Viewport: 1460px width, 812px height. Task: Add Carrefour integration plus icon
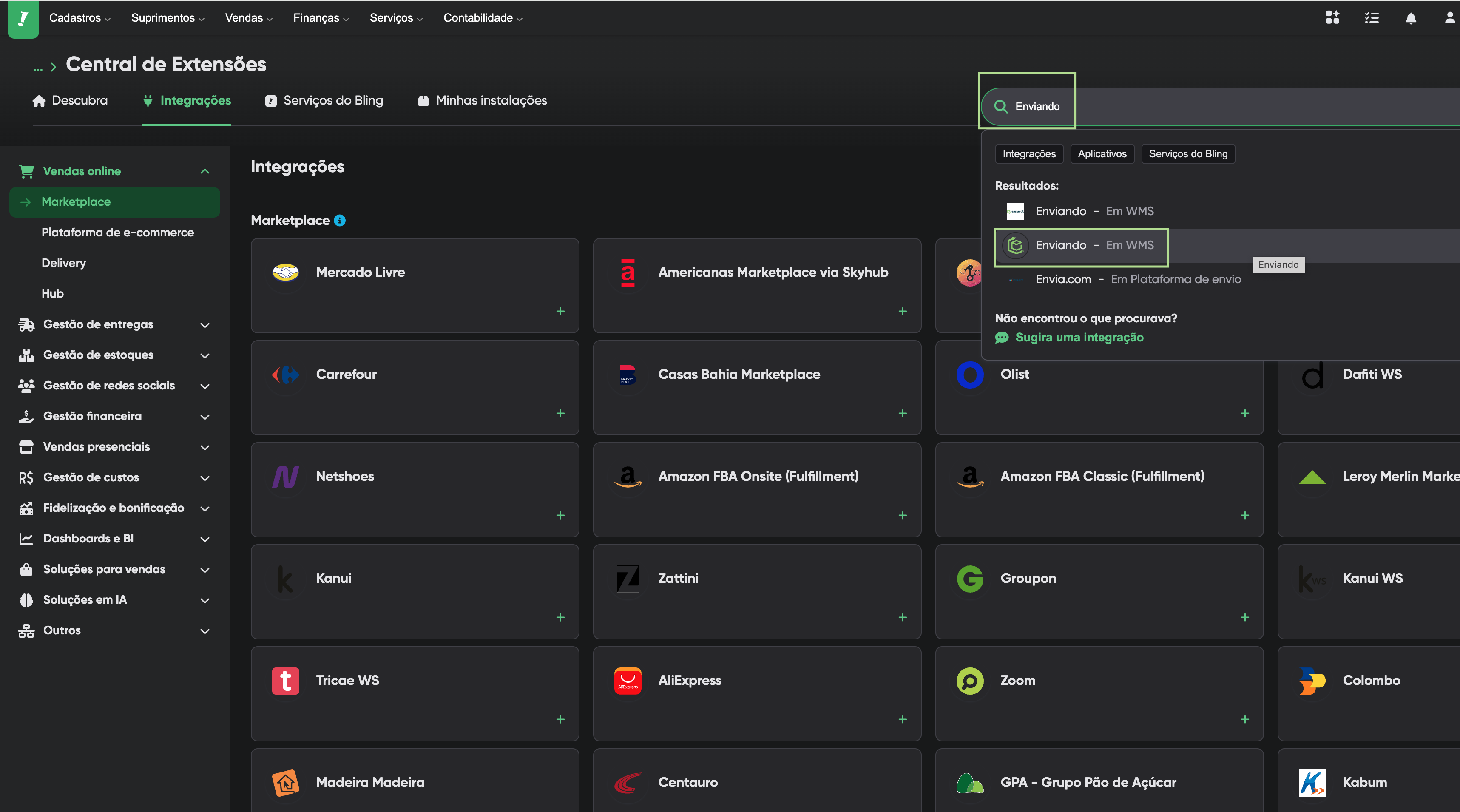point(560,413)
